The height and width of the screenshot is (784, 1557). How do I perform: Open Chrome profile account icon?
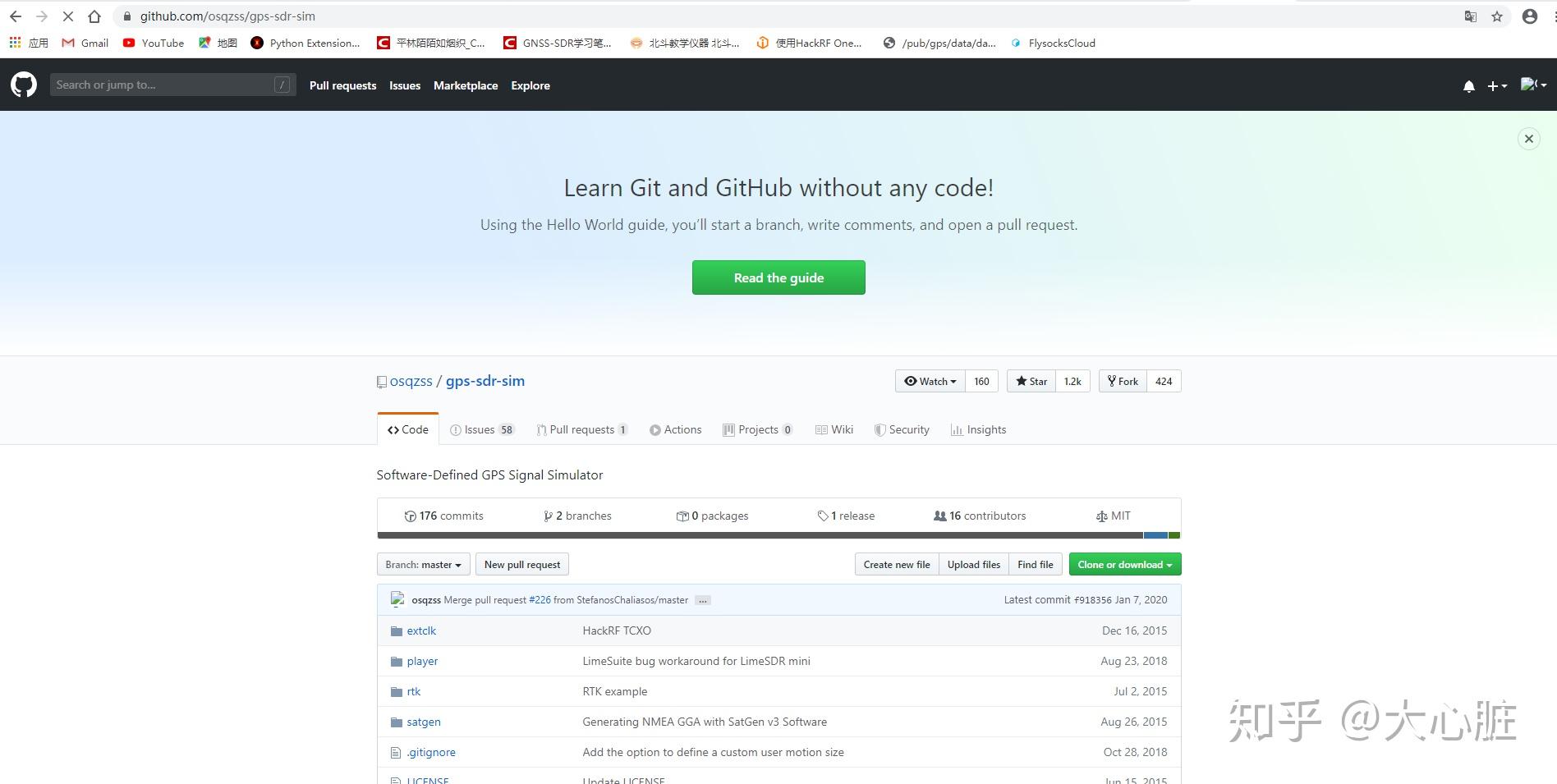[1529, 16]
